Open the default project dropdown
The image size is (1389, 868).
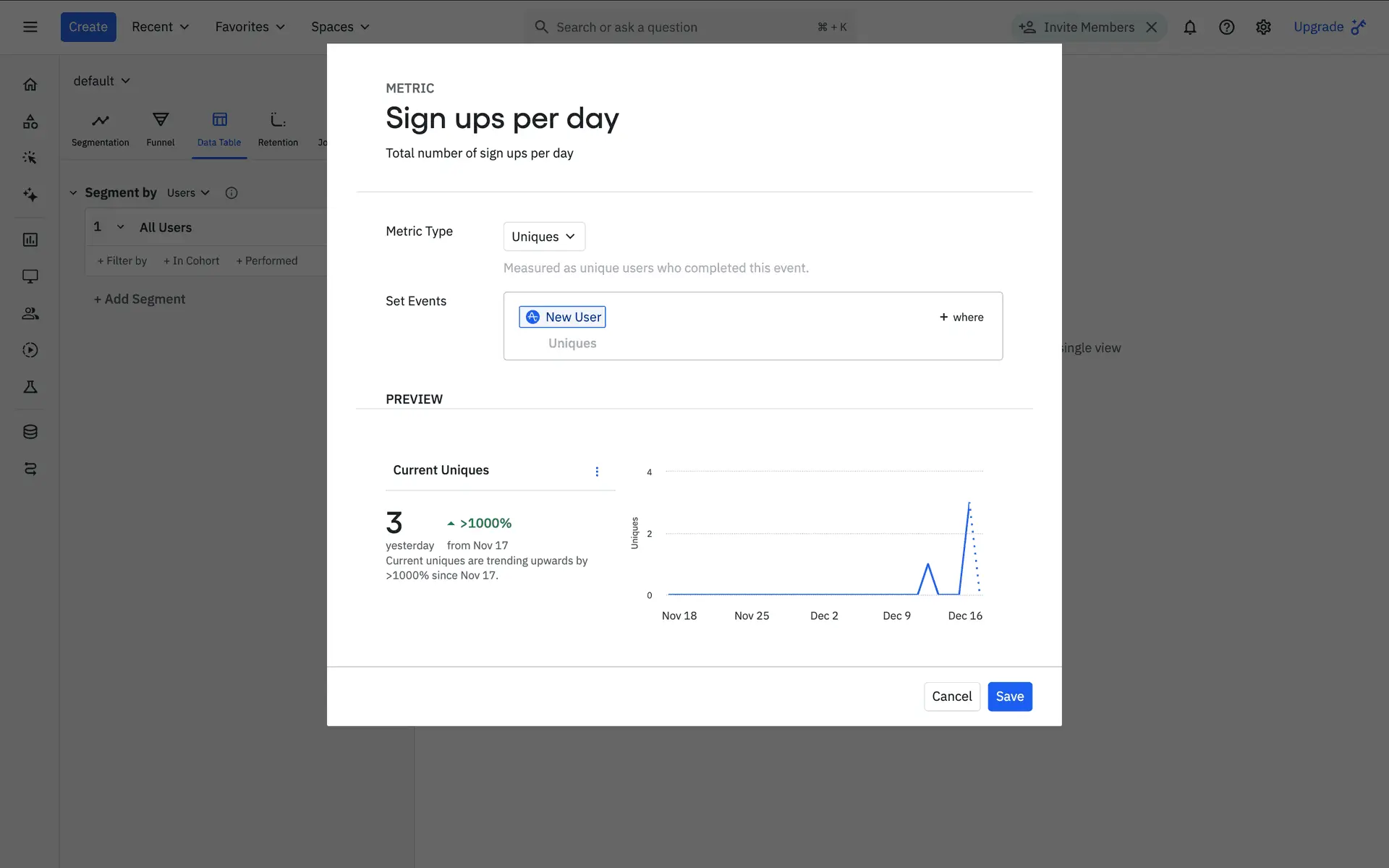click(101, 81)
